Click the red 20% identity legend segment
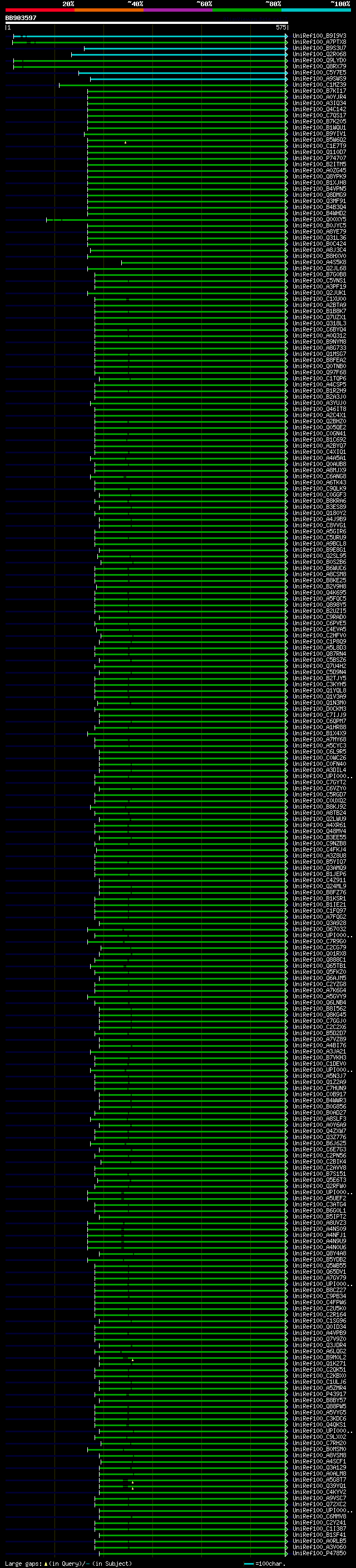The image size is (356, 1568). click(39, 10)
